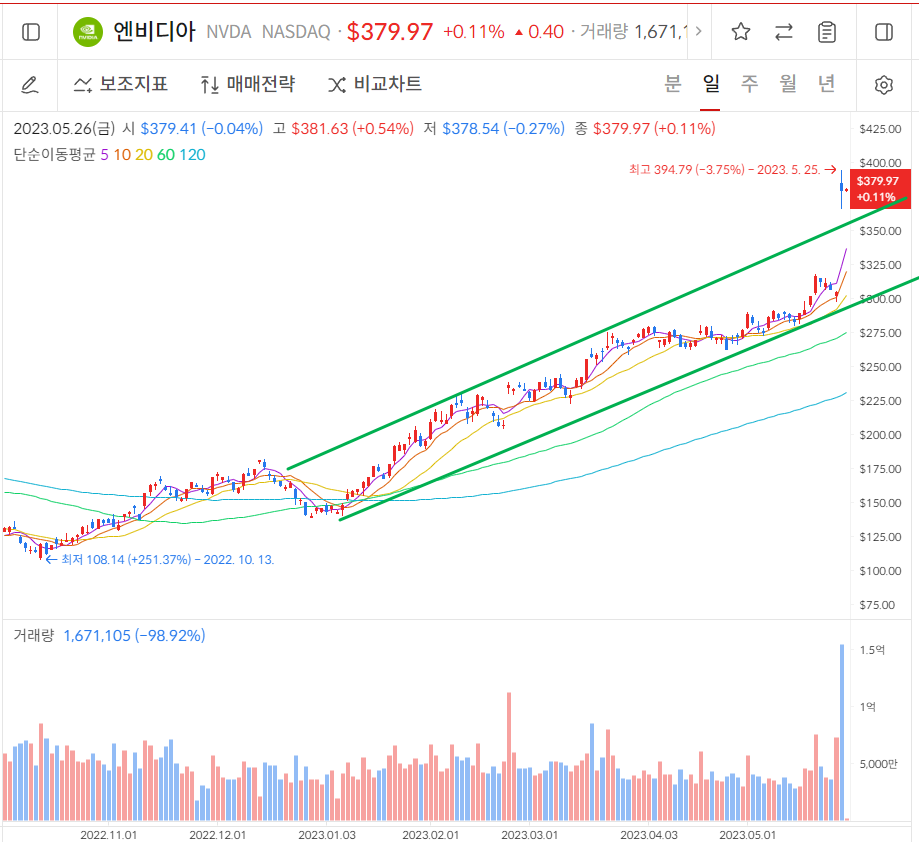
Task: Switch to 분 minute chart tab
Action: (672, 84)
